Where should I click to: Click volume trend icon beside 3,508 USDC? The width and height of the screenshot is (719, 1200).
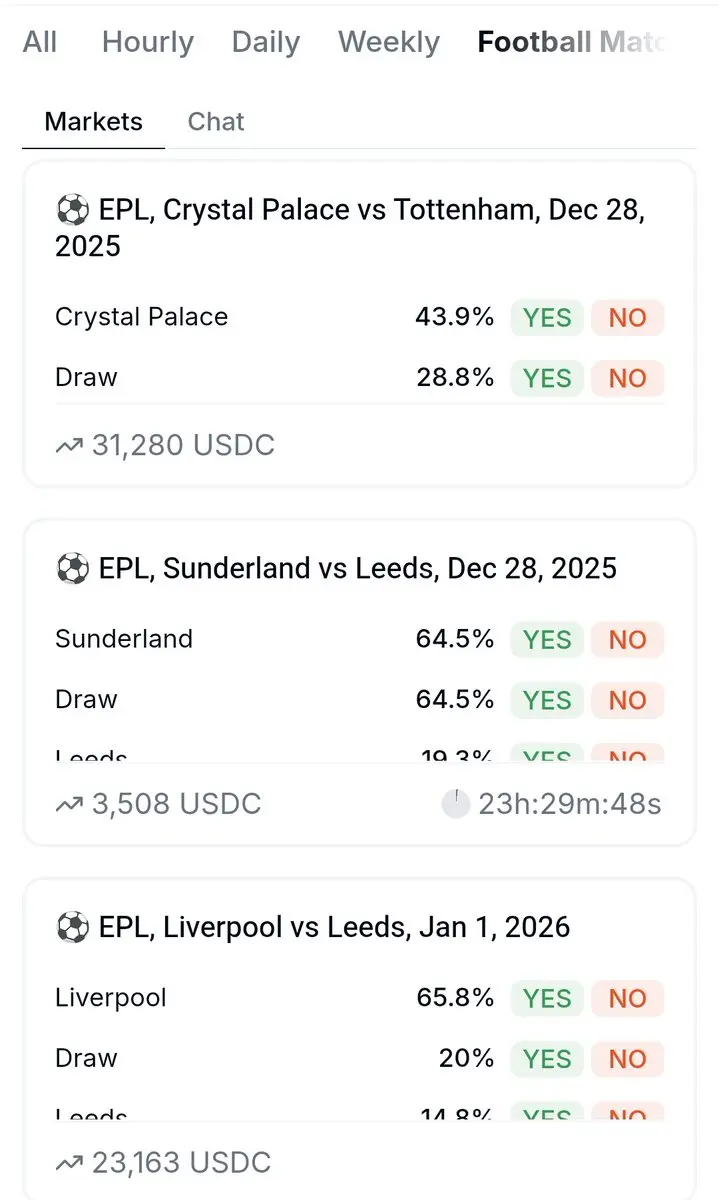[x=69, y=803]
